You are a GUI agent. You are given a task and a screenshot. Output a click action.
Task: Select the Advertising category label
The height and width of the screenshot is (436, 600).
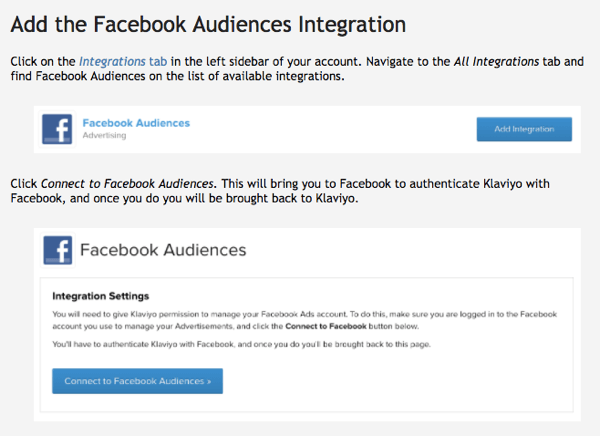point(104,135)
